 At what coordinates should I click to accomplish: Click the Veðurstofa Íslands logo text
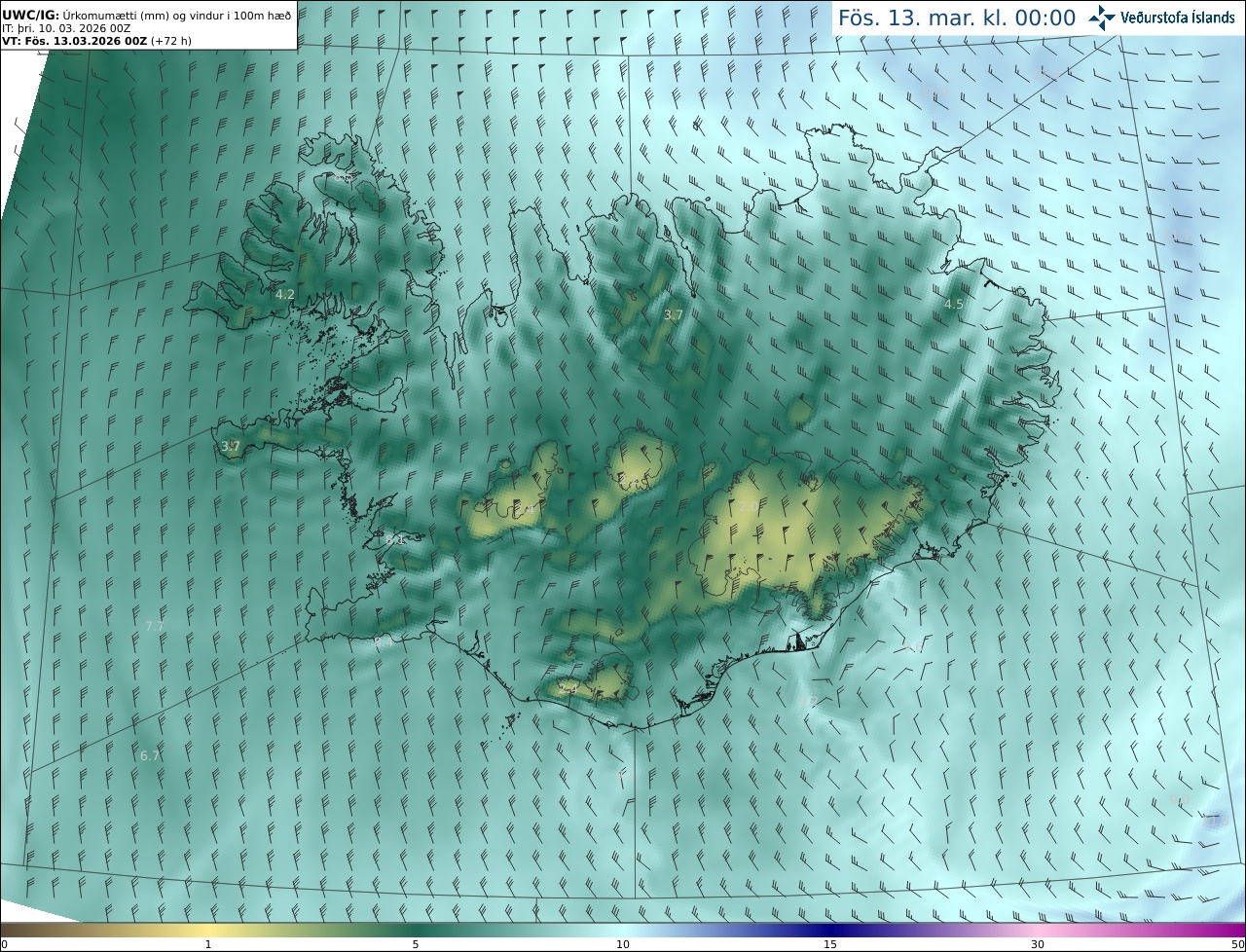click(1177, 18)
